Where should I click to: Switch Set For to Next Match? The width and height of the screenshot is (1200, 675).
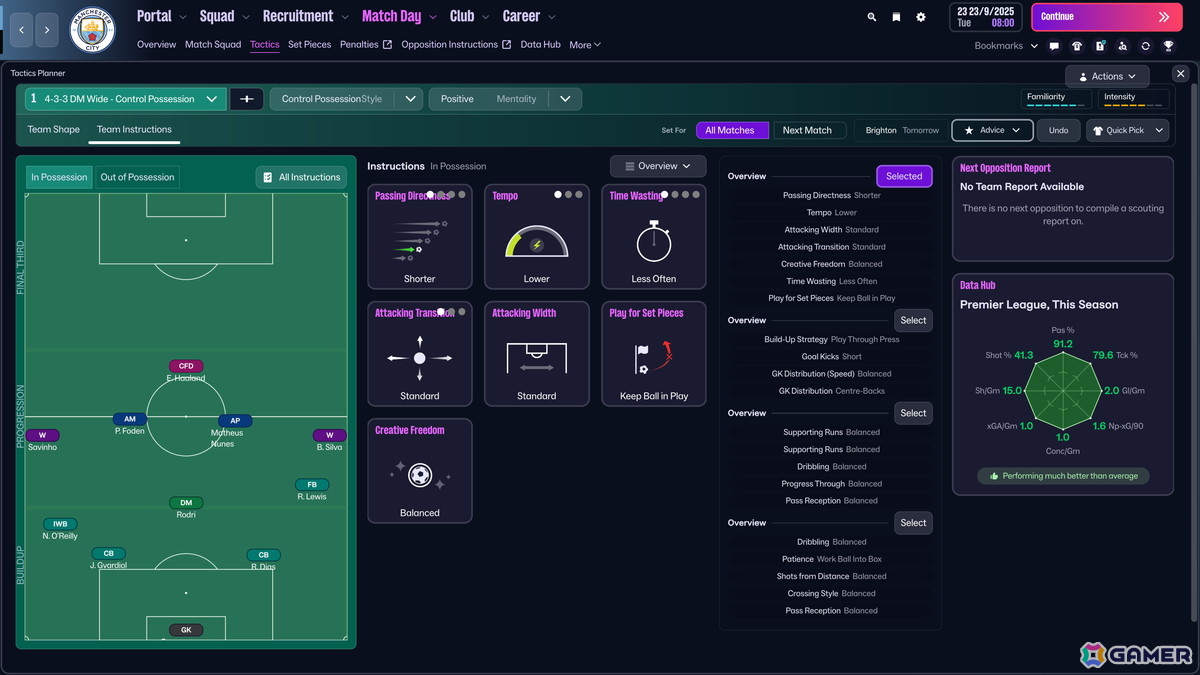pos(810,130)
